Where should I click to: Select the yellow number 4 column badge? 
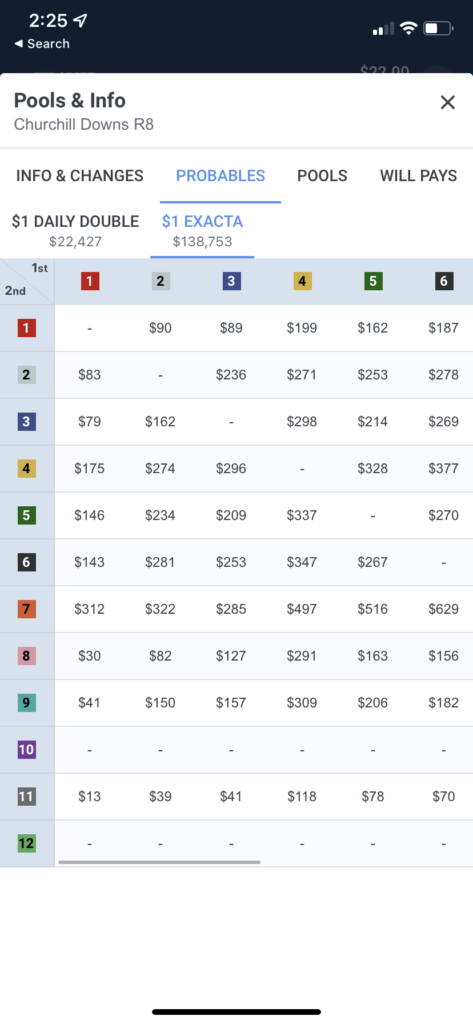tap(302, 281)
